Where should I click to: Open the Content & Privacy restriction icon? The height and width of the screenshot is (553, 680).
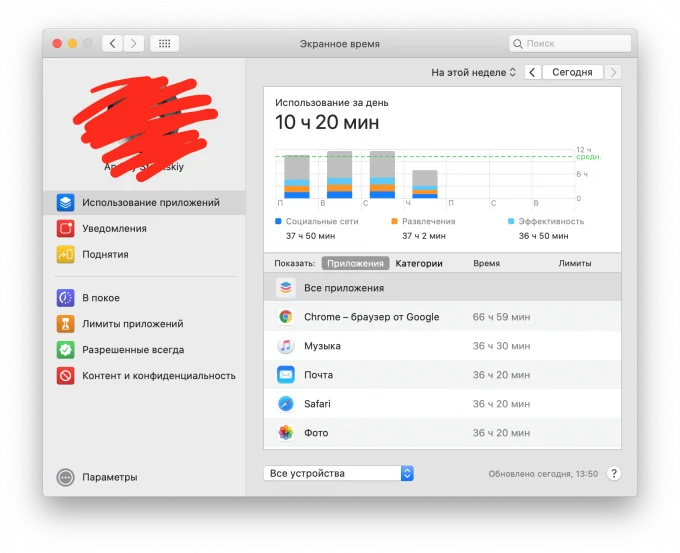pos(65,376)
